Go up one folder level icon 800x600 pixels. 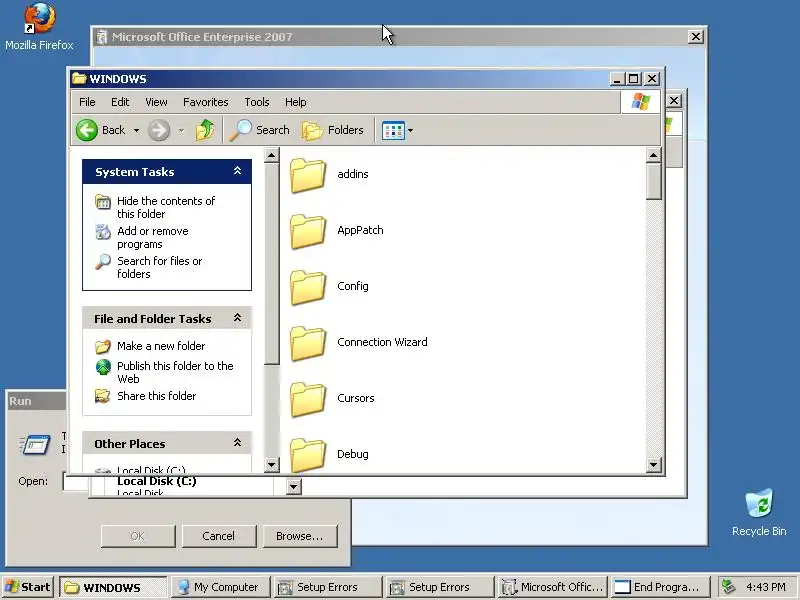tap(205, 130)
